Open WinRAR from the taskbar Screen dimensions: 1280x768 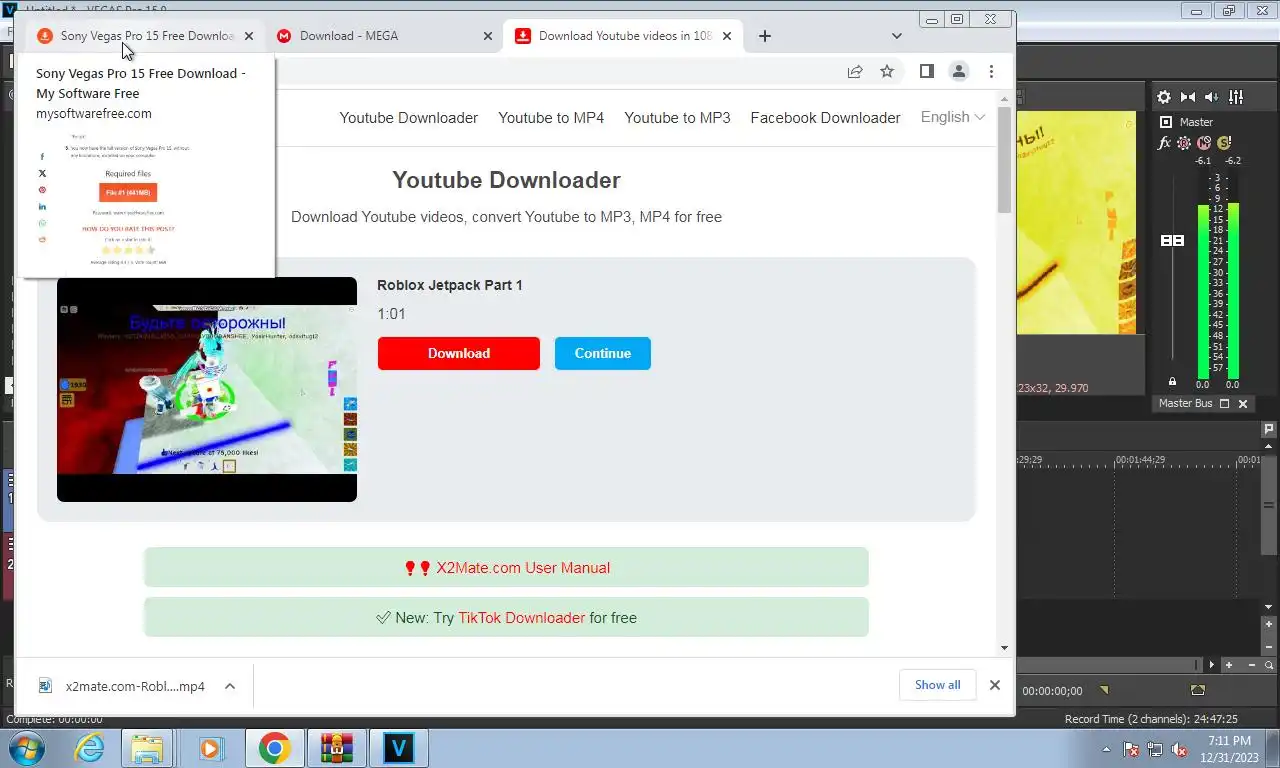click(x=337, y=748)
